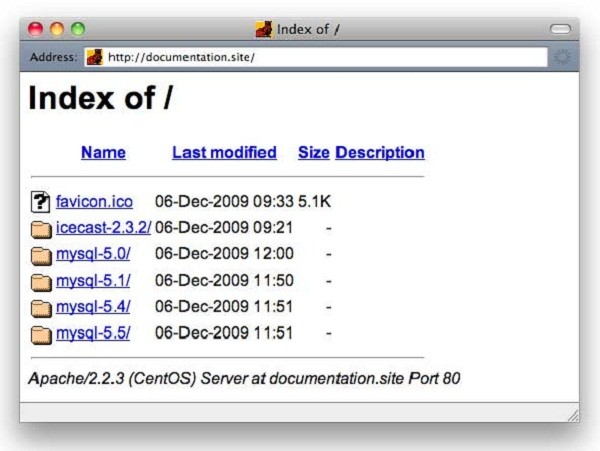Open the mysql-5.4/ directory
Image resolution: width=600 pixels, height=451 pixels.
(x=93, y=307)
